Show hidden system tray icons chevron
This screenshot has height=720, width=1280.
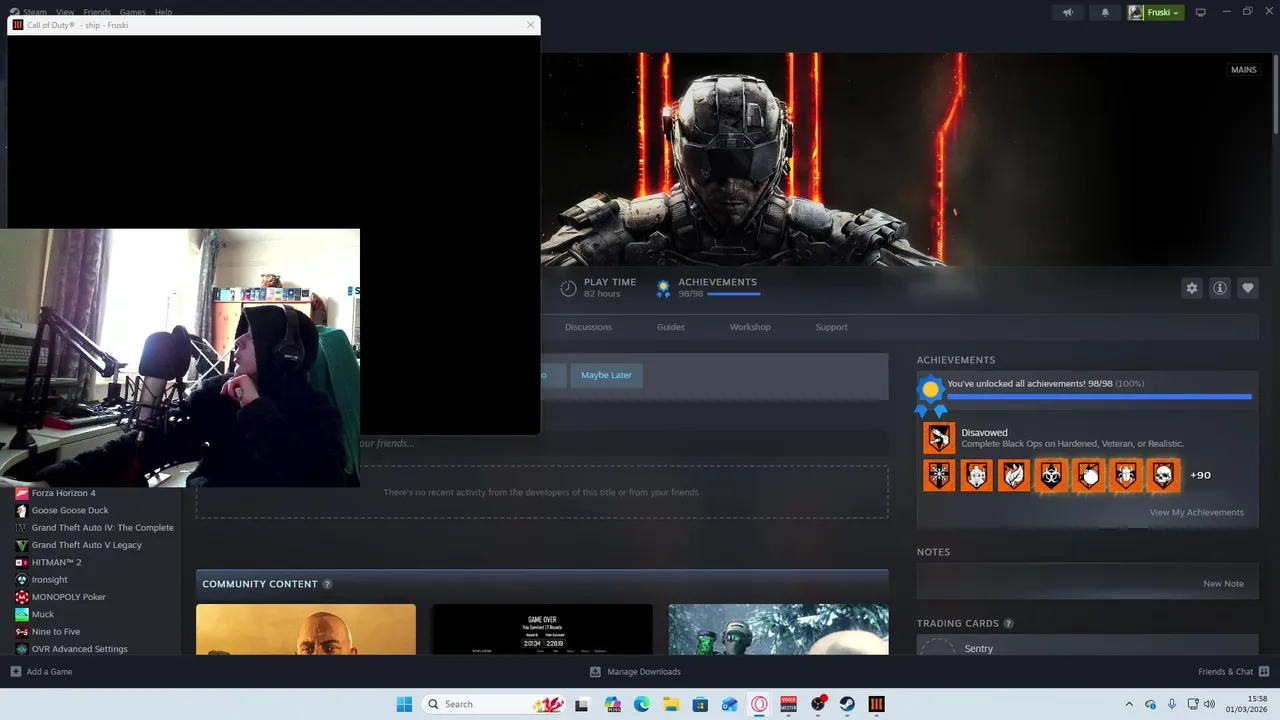click(x=1129, y=704)
